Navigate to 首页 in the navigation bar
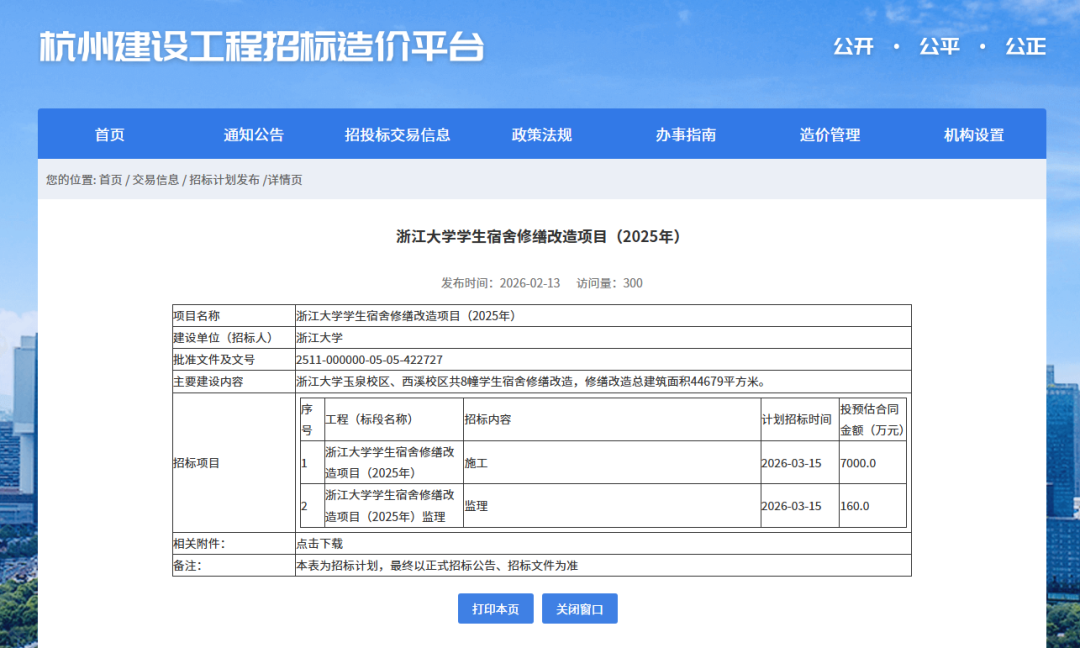The image size is (1080, 648). pos(109,135)
